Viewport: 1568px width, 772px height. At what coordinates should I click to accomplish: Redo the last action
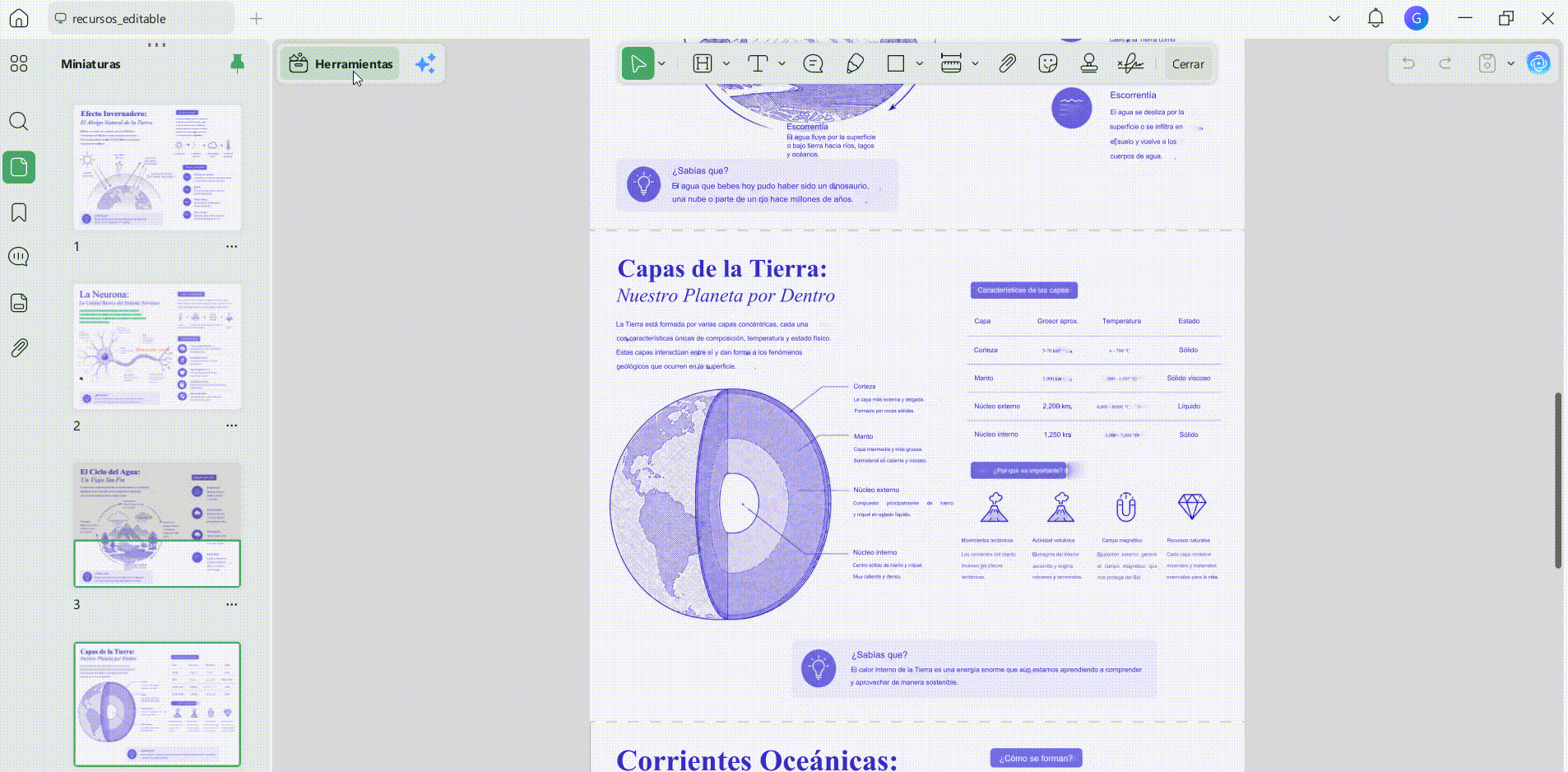point(1445,63)
